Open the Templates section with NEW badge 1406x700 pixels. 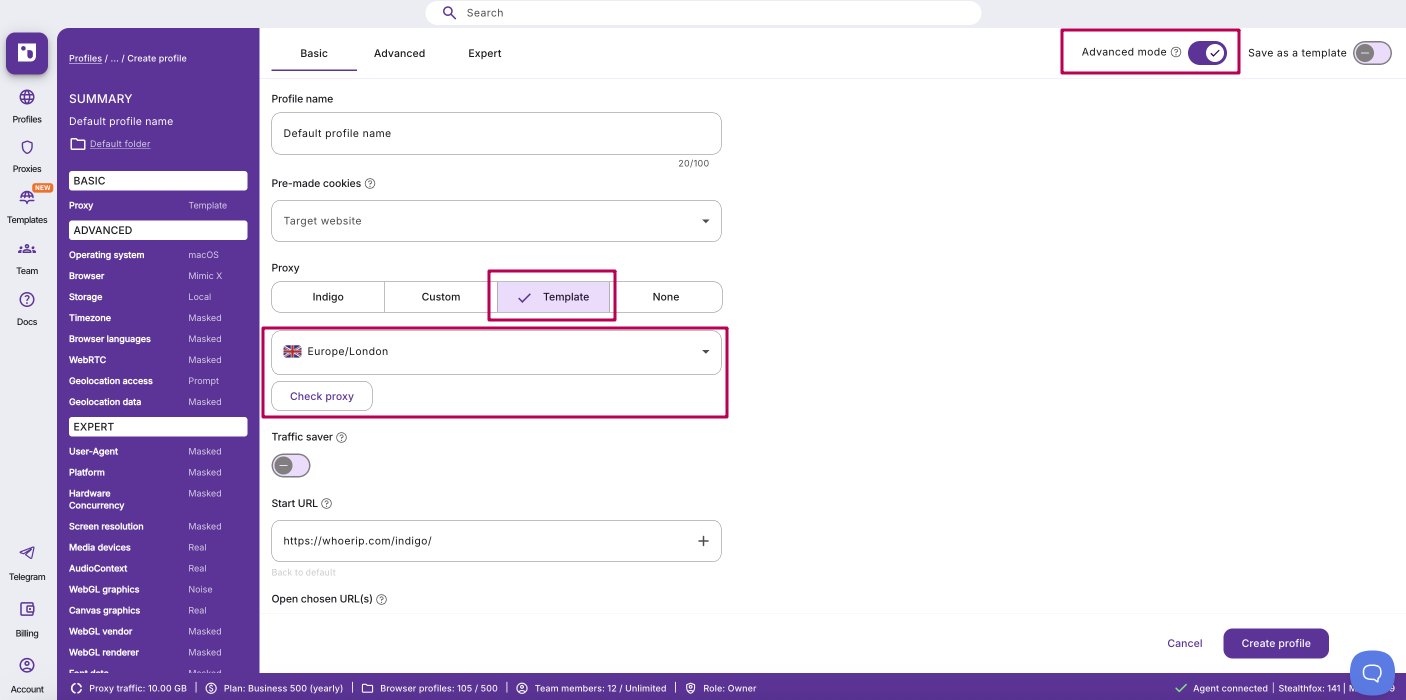26,207
